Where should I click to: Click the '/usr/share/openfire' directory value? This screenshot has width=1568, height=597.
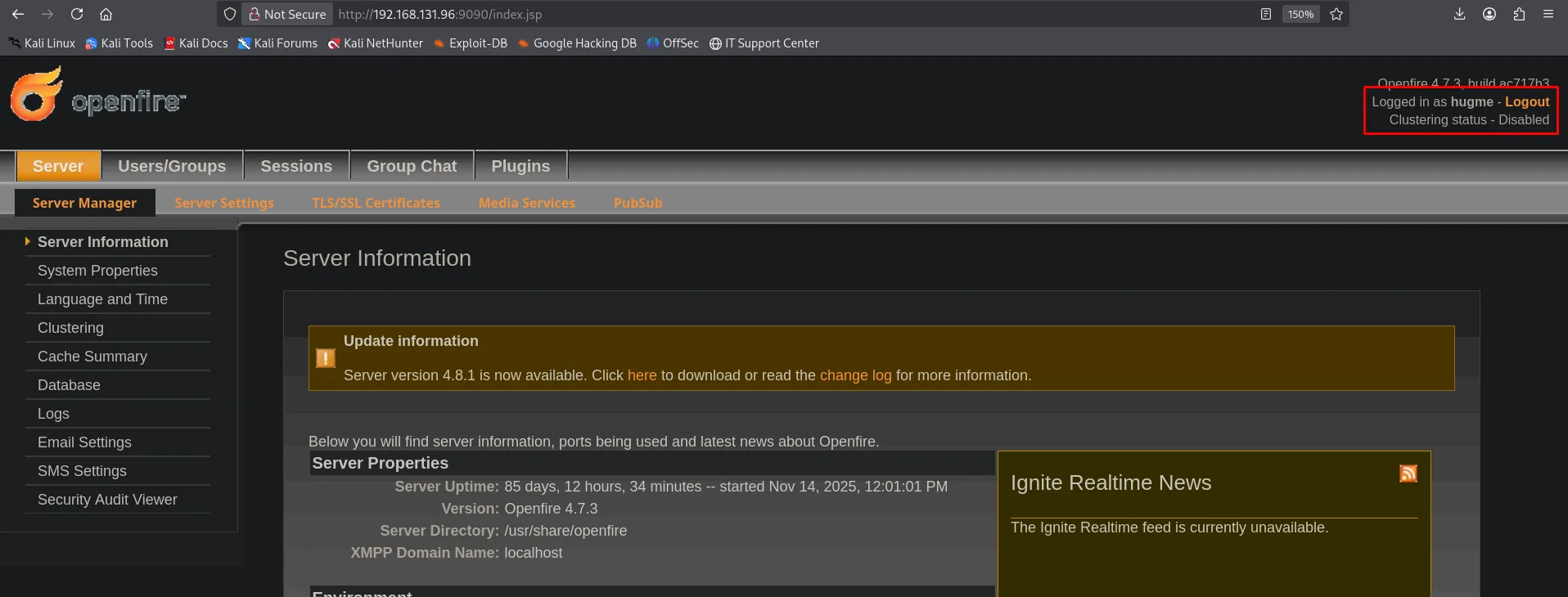[x=565, y=531]
